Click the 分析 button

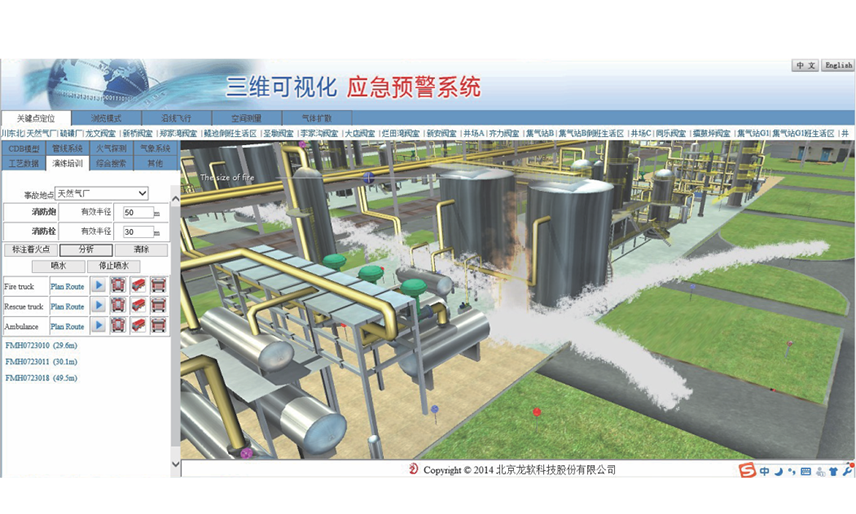(85, 249)
